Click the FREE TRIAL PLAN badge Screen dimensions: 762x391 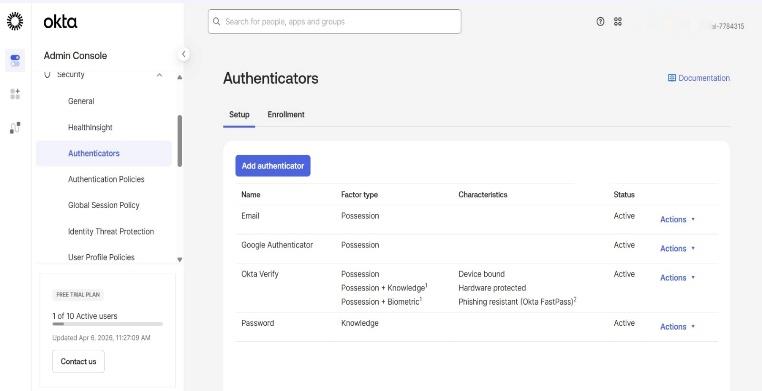pos(78,295)
